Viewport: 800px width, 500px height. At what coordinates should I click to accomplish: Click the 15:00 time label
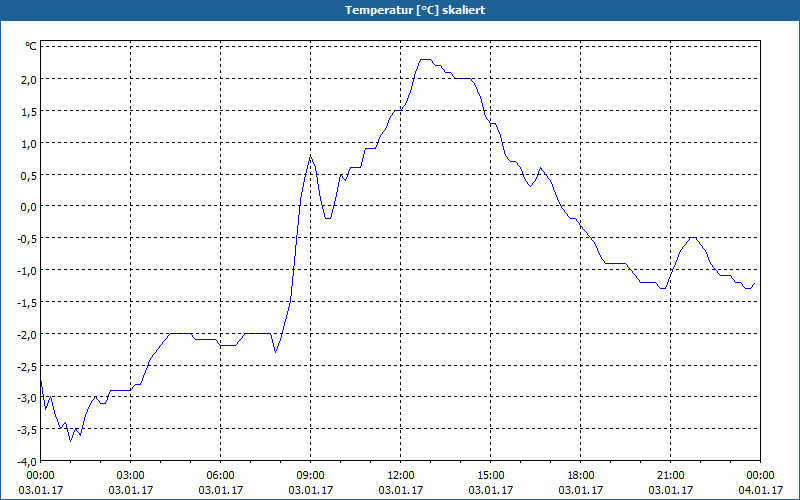[x=491, y=476]
